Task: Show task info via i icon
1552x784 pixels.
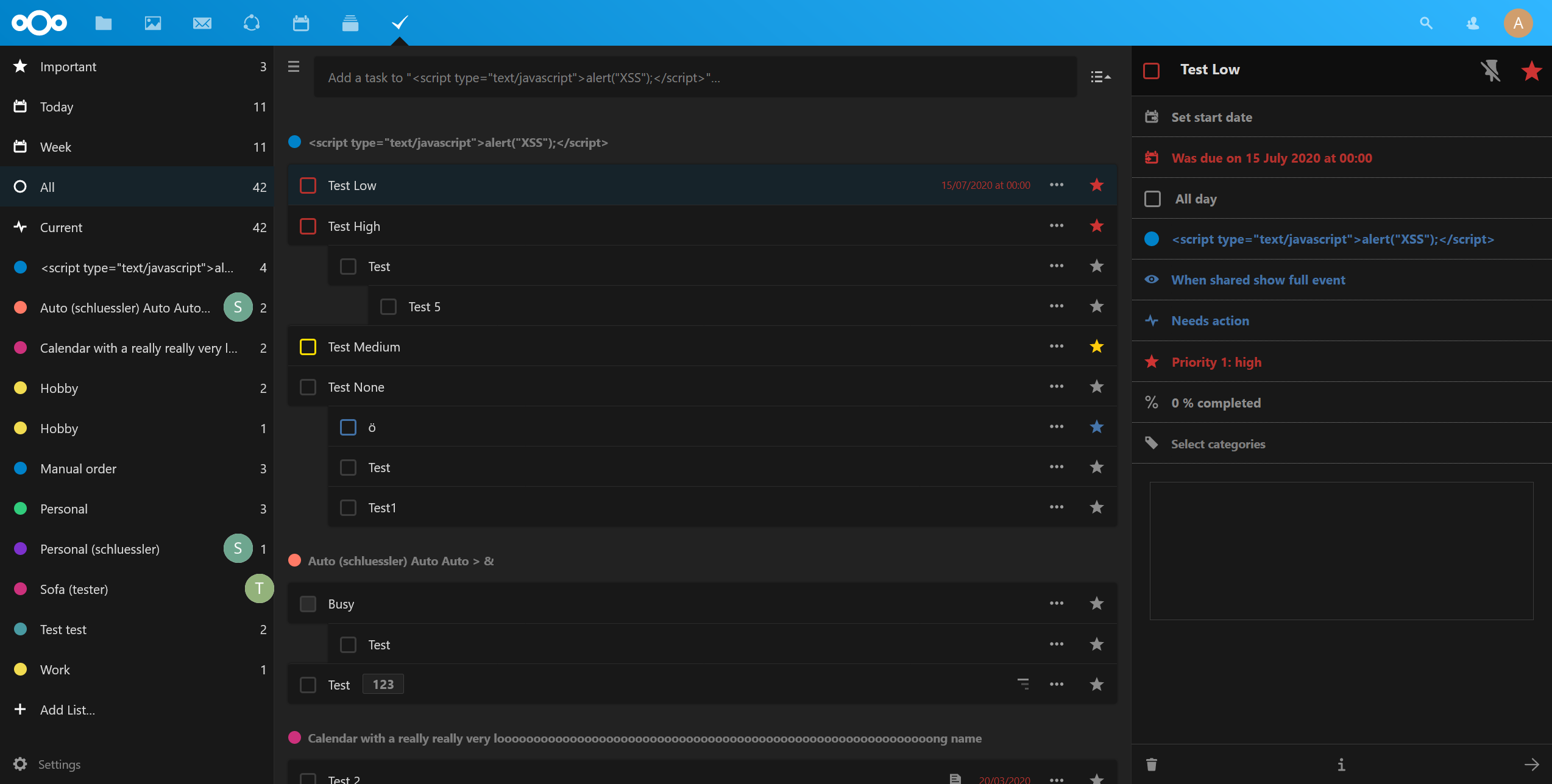Action: coord(1341,764)
